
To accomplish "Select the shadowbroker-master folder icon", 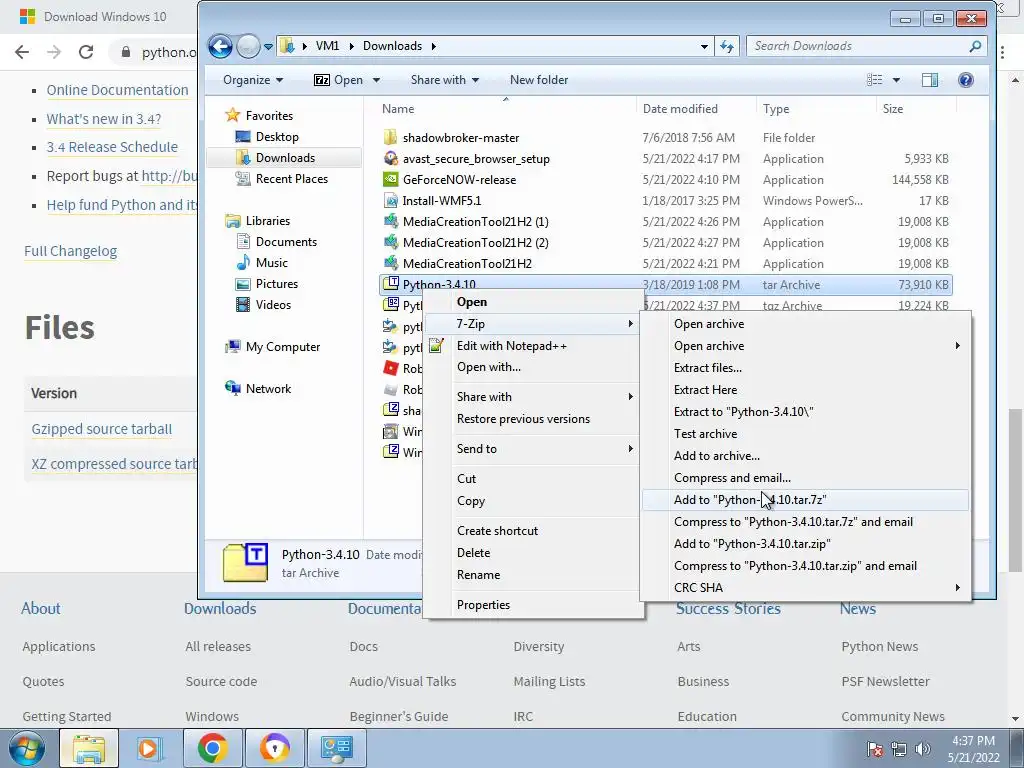I will (391, 138).
